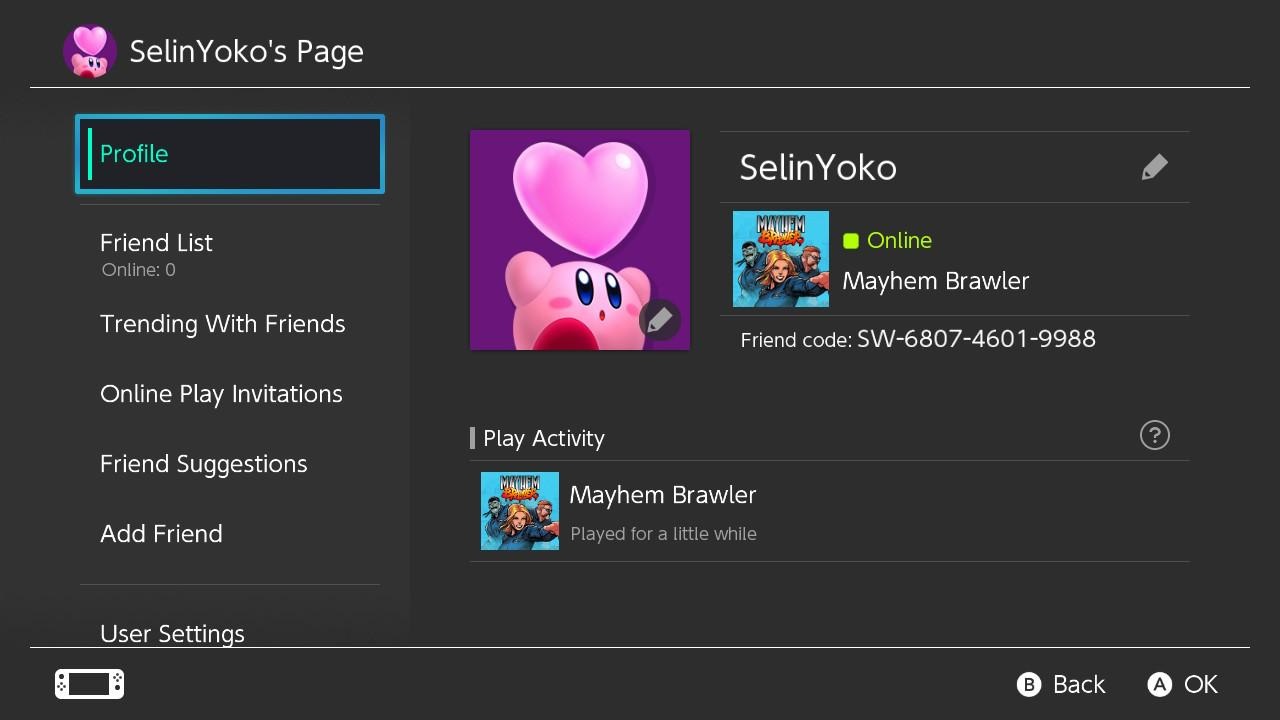1280x720 pixels.
Task: Click the large Kirby heart profile picture
Action: (580, 240)
